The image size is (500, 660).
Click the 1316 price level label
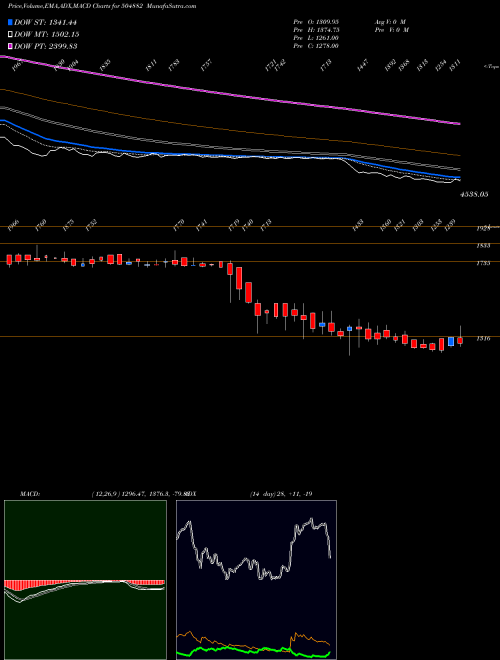[484, 338]
